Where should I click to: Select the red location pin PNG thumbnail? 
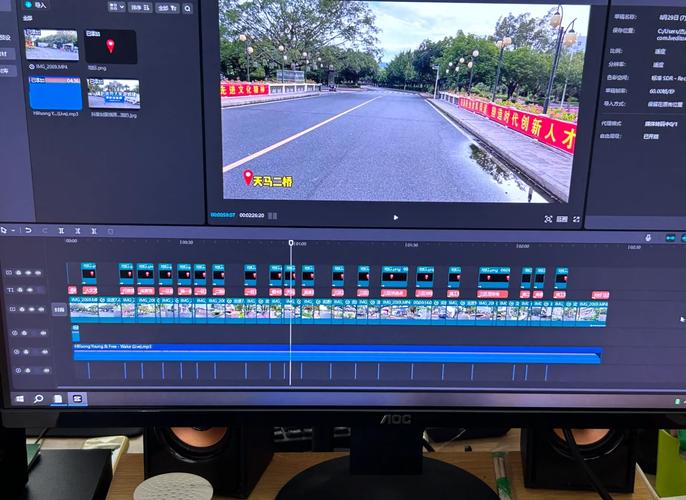click(x=110, y=47)
